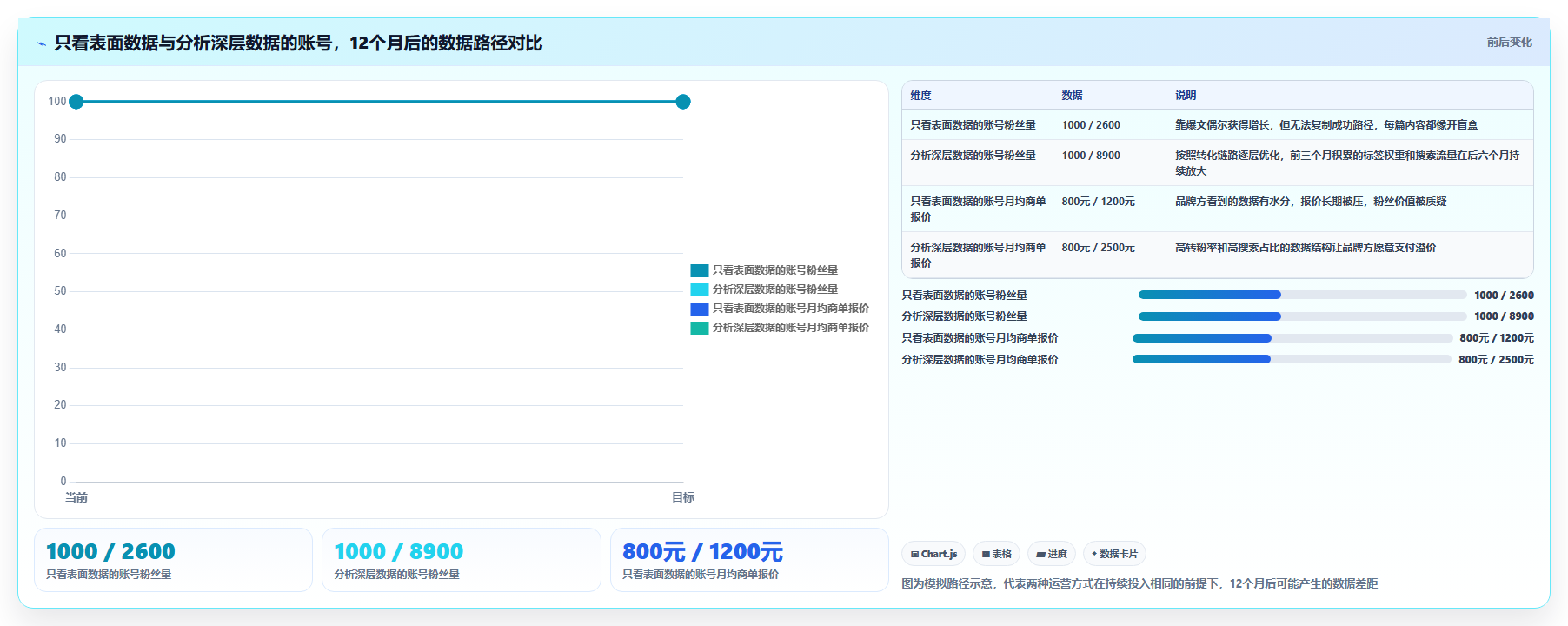Select the 数据卡片 chip
The image size is (1568, 626).
[x=1114, y=554]
